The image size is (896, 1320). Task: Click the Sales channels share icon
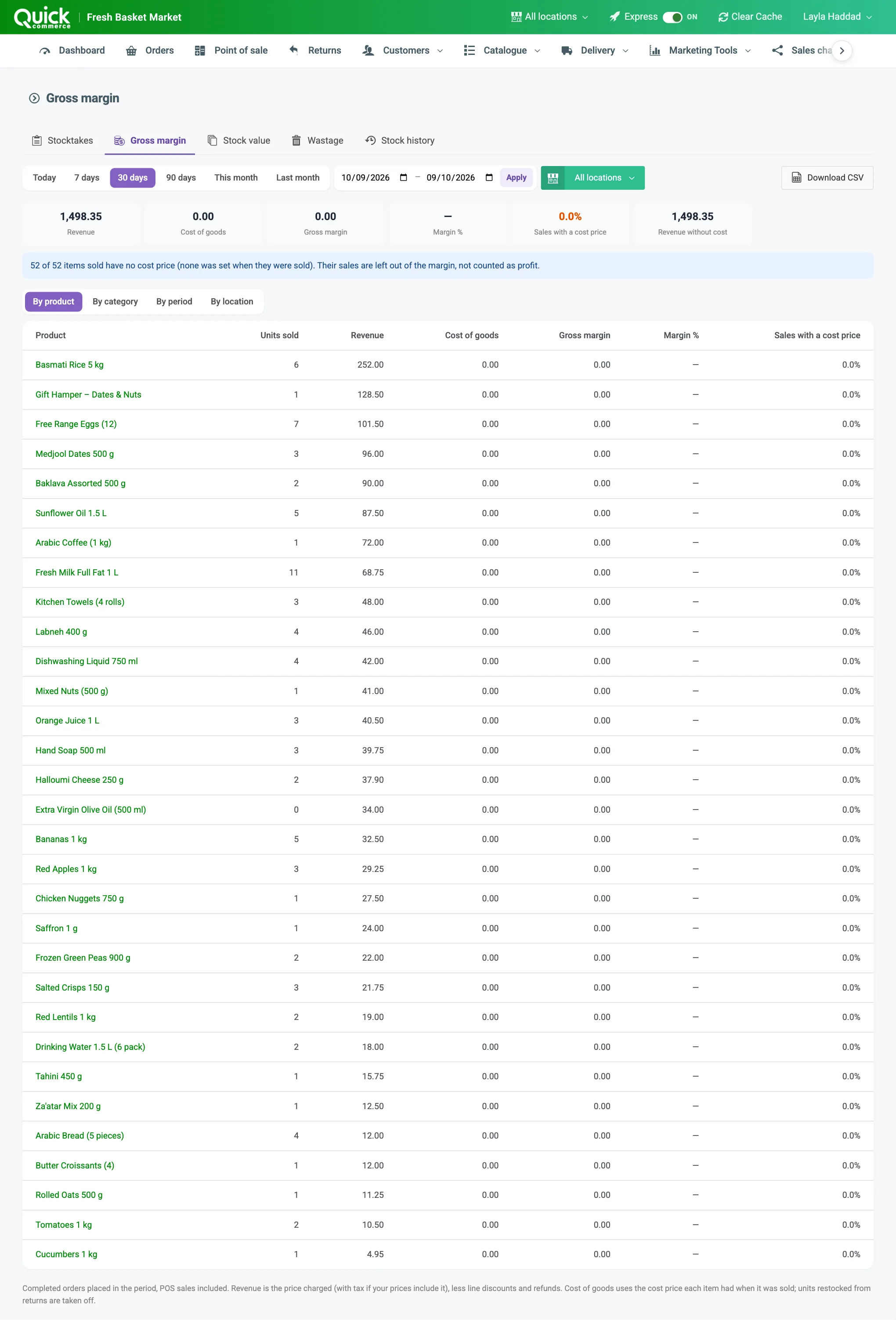[777, 51]
